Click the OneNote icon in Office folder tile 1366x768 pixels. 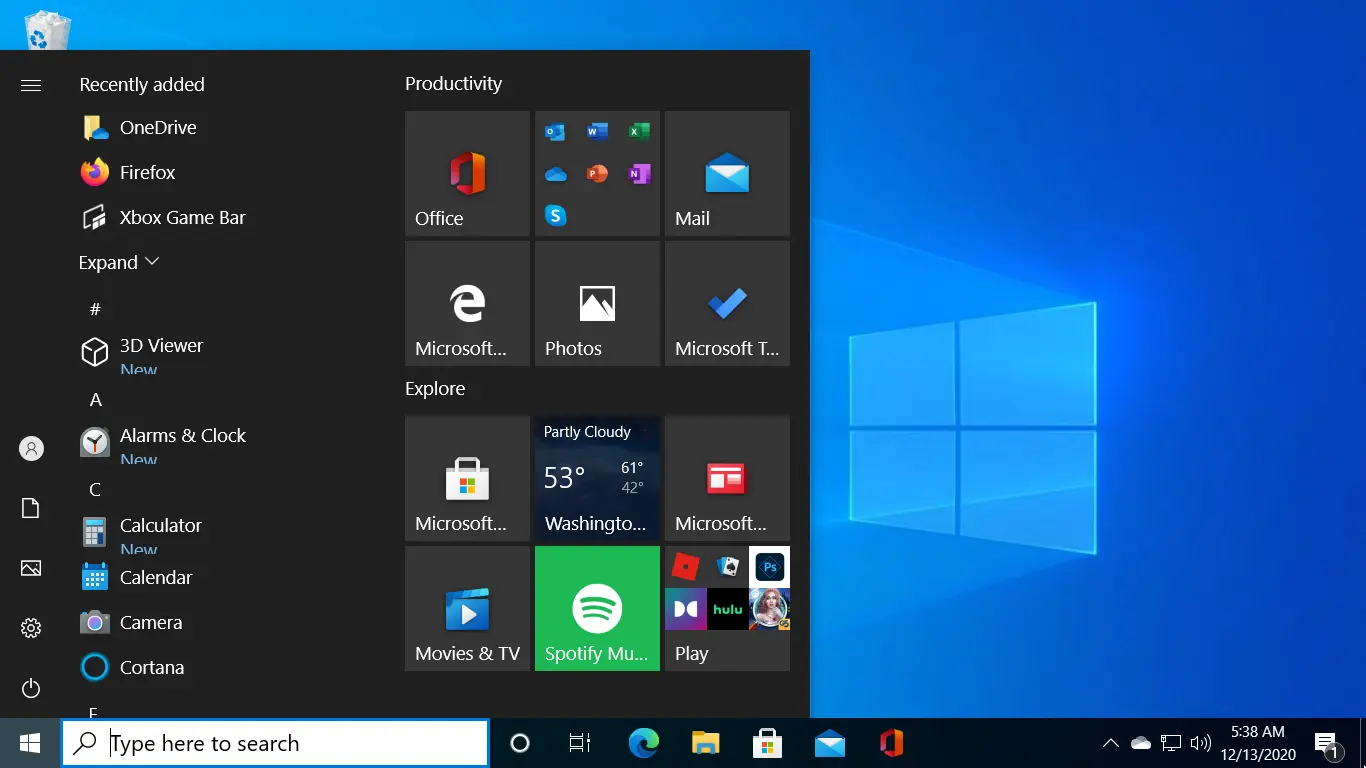click(639, 174)
